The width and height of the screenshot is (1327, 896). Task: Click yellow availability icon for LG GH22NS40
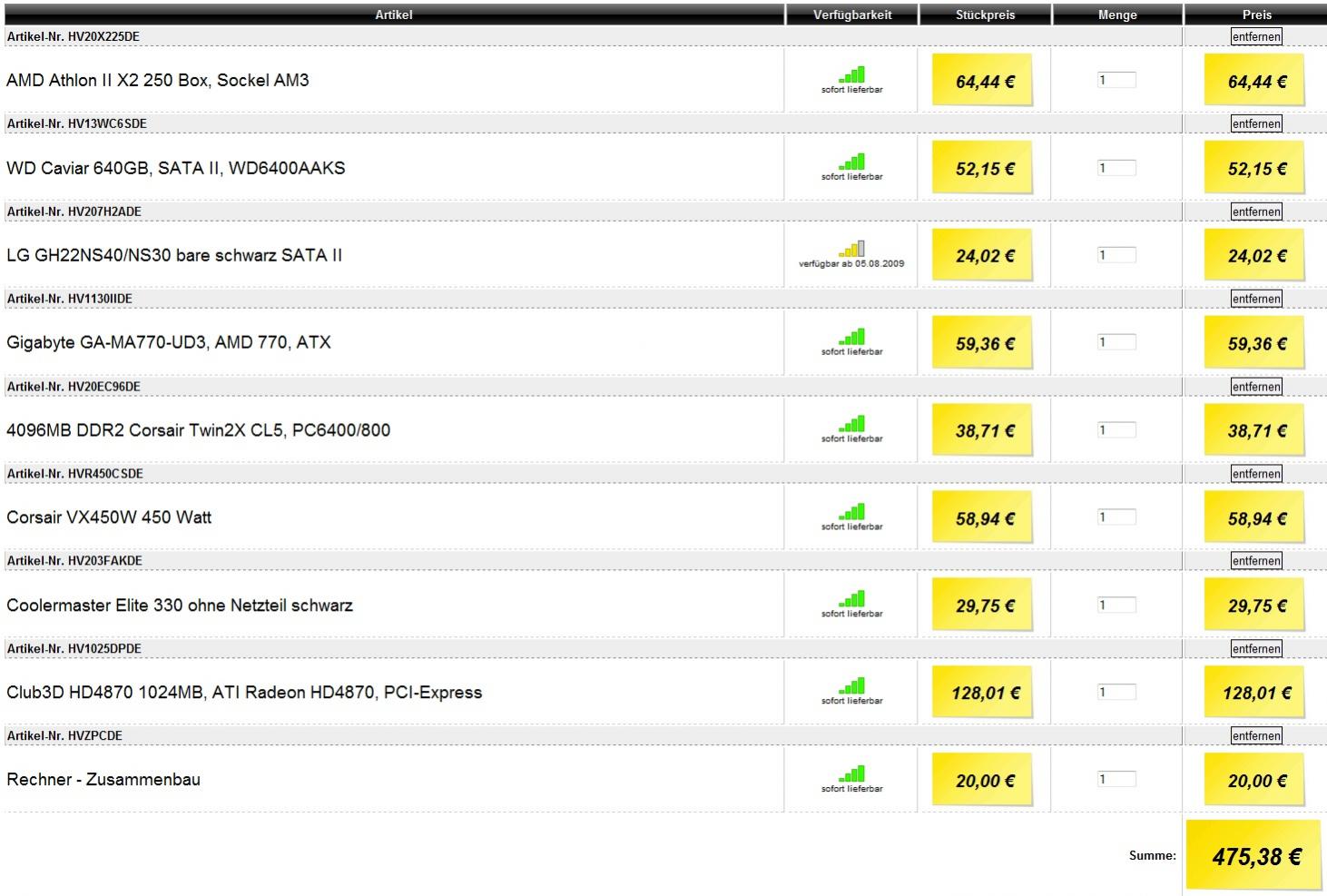(x=852, y=249)
